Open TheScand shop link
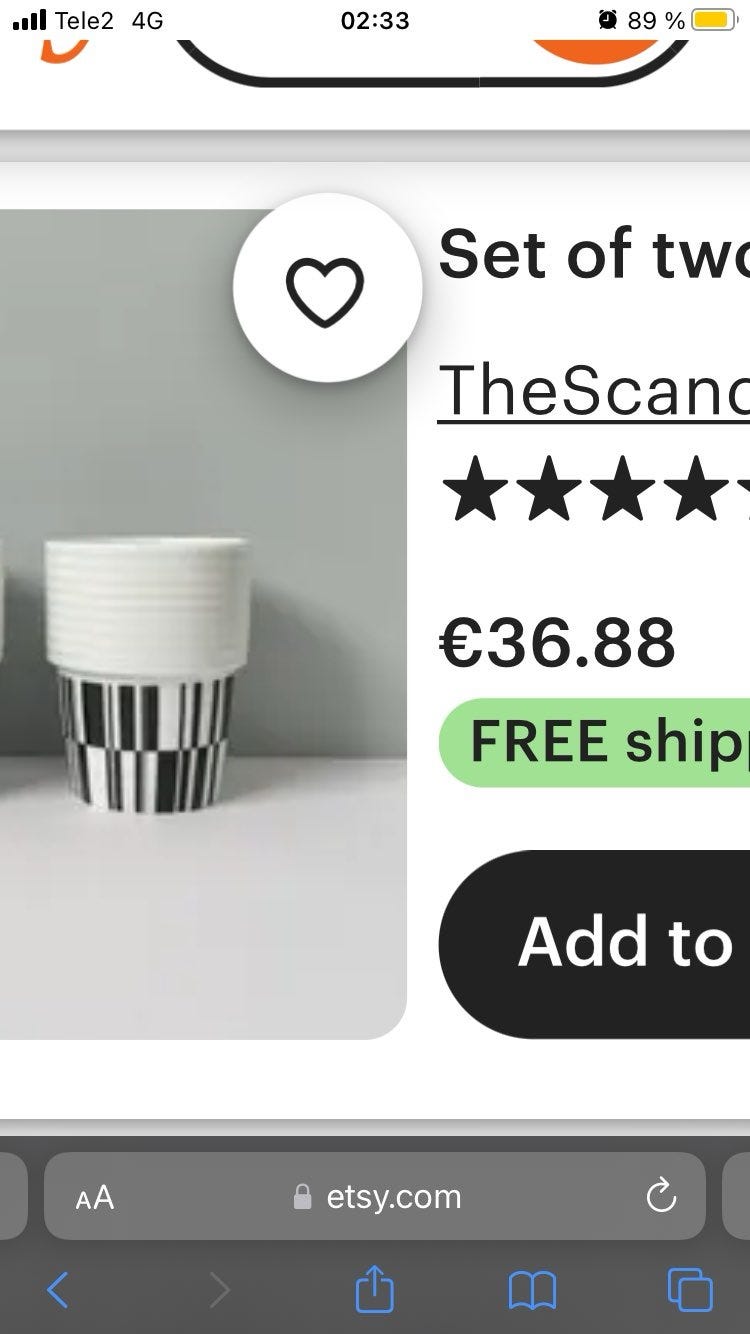The width and height of the screenshot is (750, 1334). 594,390
